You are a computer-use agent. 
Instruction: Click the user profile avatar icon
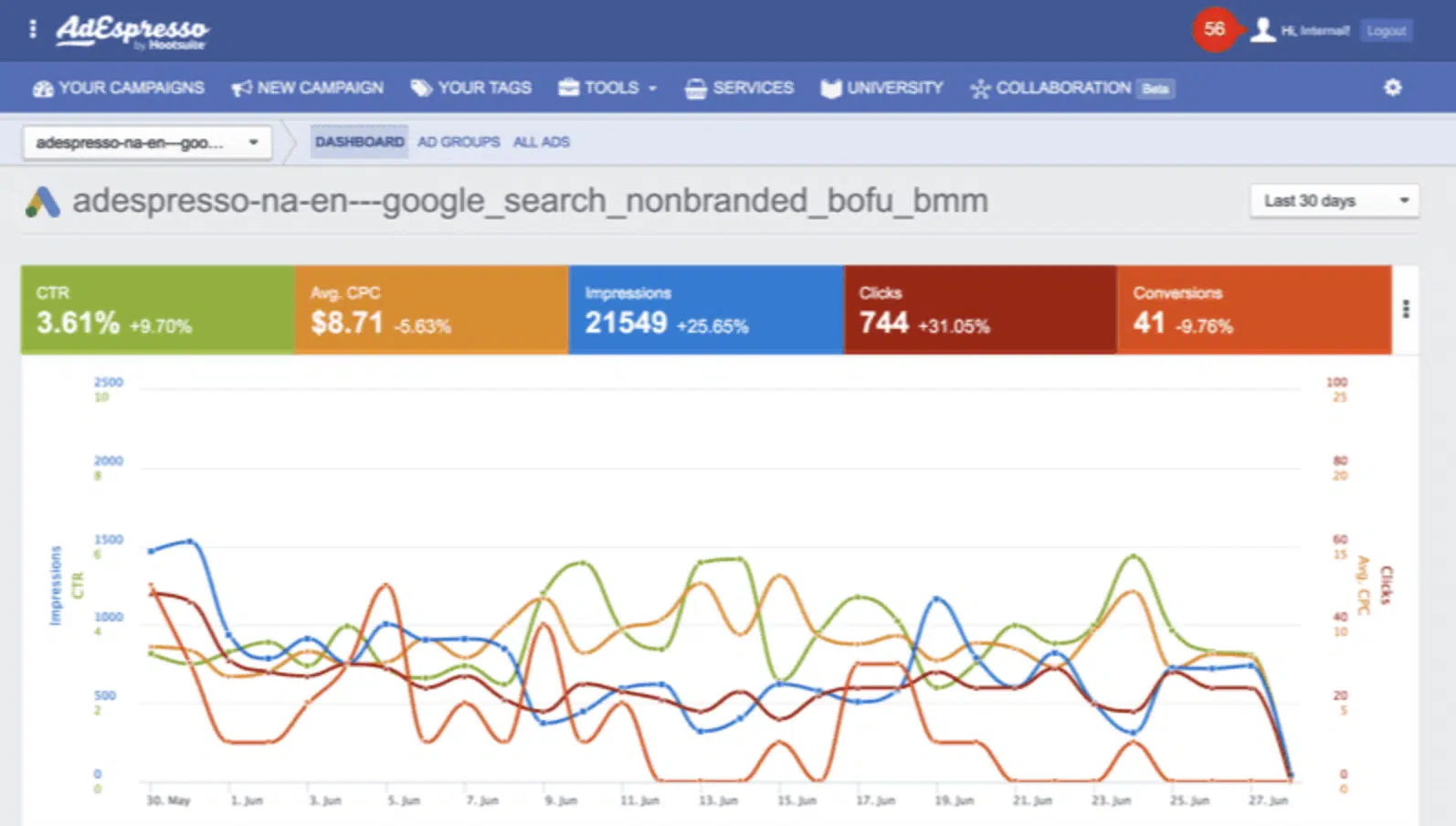1262,30
